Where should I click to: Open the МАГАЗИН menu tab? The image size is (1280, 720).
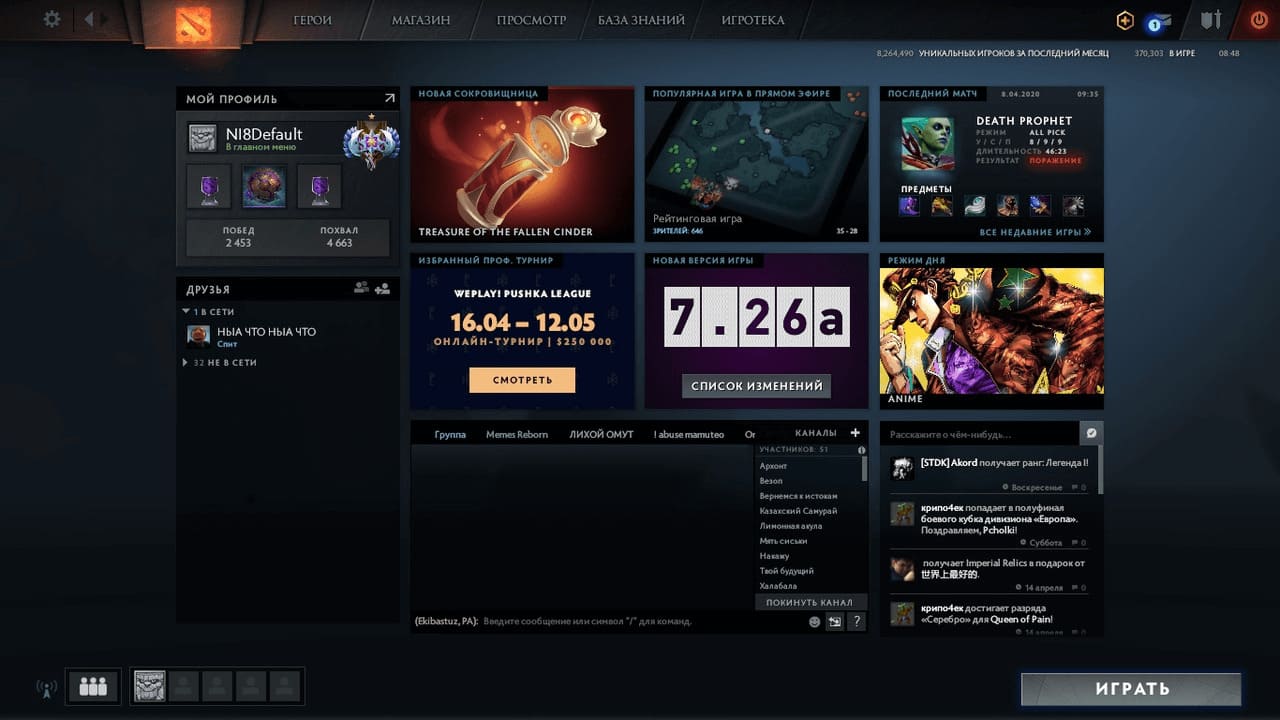pos(420,20)
